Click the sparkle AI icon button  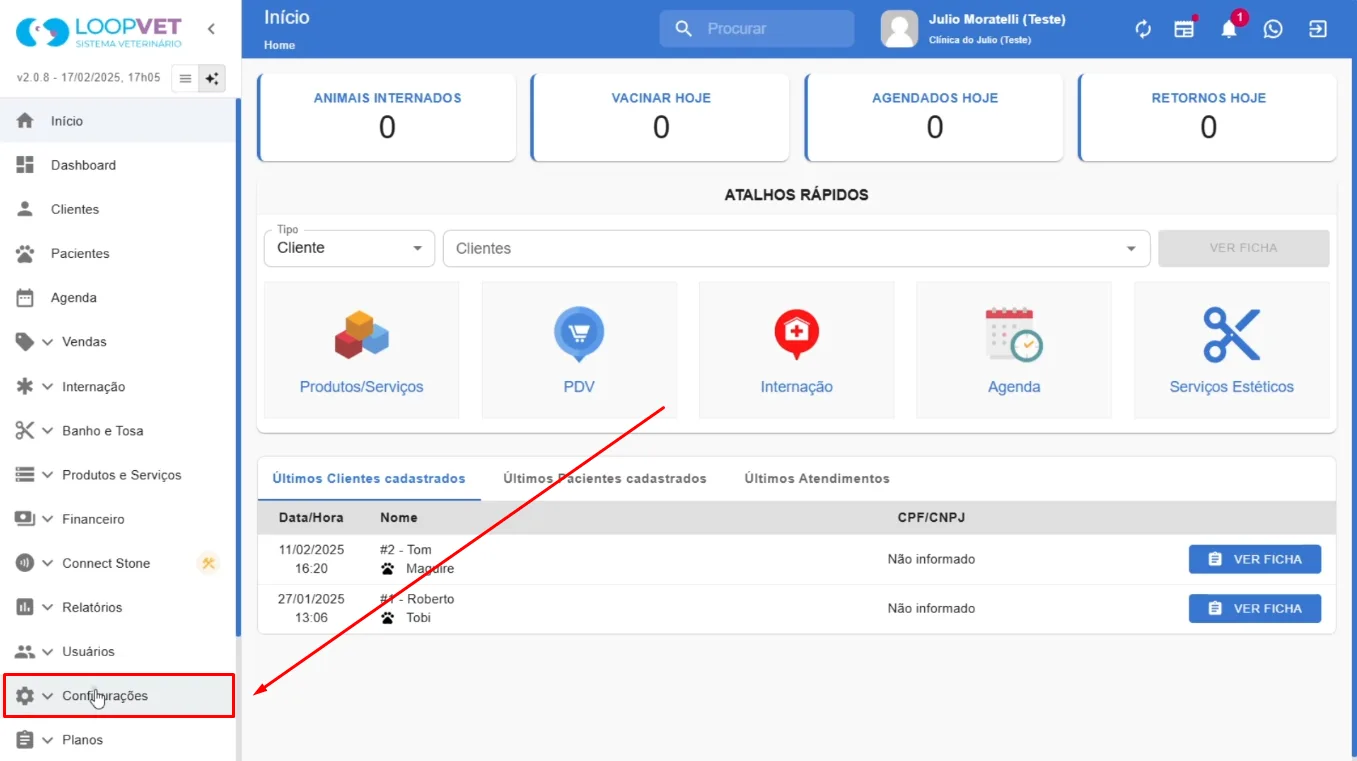(x=212, y=78)
